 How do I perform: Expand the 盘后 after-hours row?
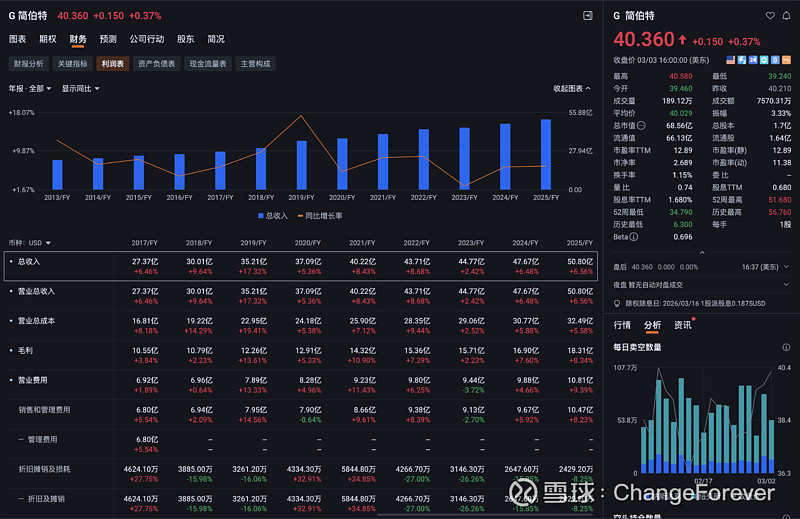tap(786, 267)
